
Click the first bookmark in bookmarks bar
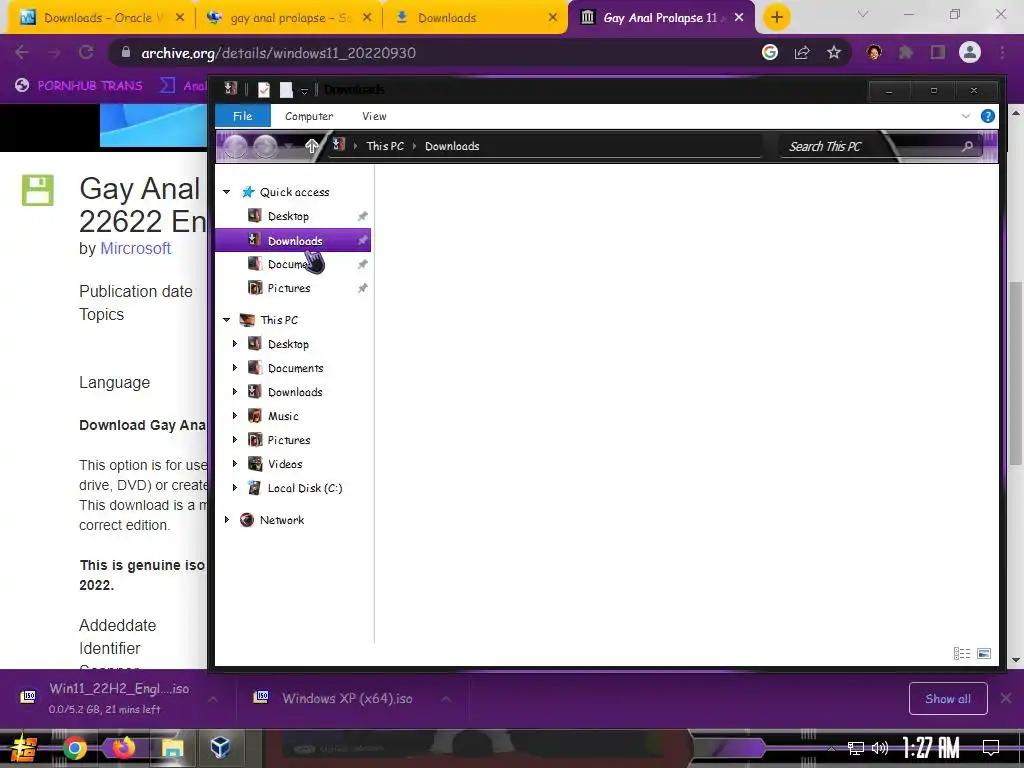[x=79, y=86]
